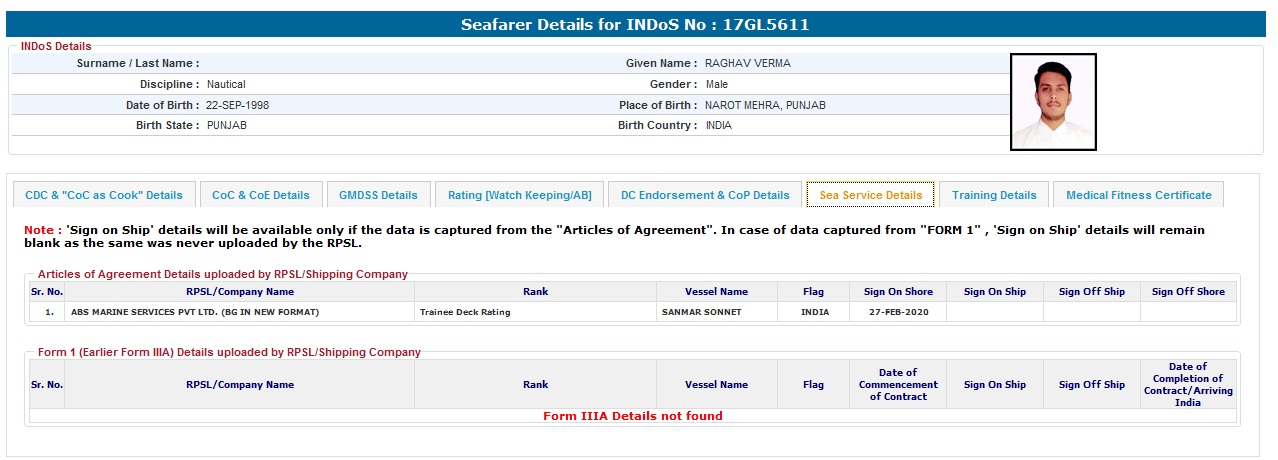The image size is (1278, 460).
Task: Select the Sea Service Details tab
Action: 870,195
